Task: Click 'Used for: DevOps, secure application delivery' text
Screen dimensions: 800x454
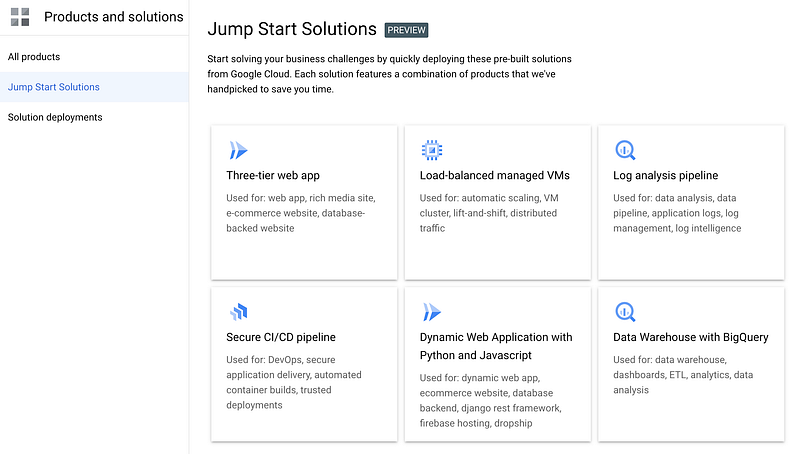Action: tap(294, 382)
